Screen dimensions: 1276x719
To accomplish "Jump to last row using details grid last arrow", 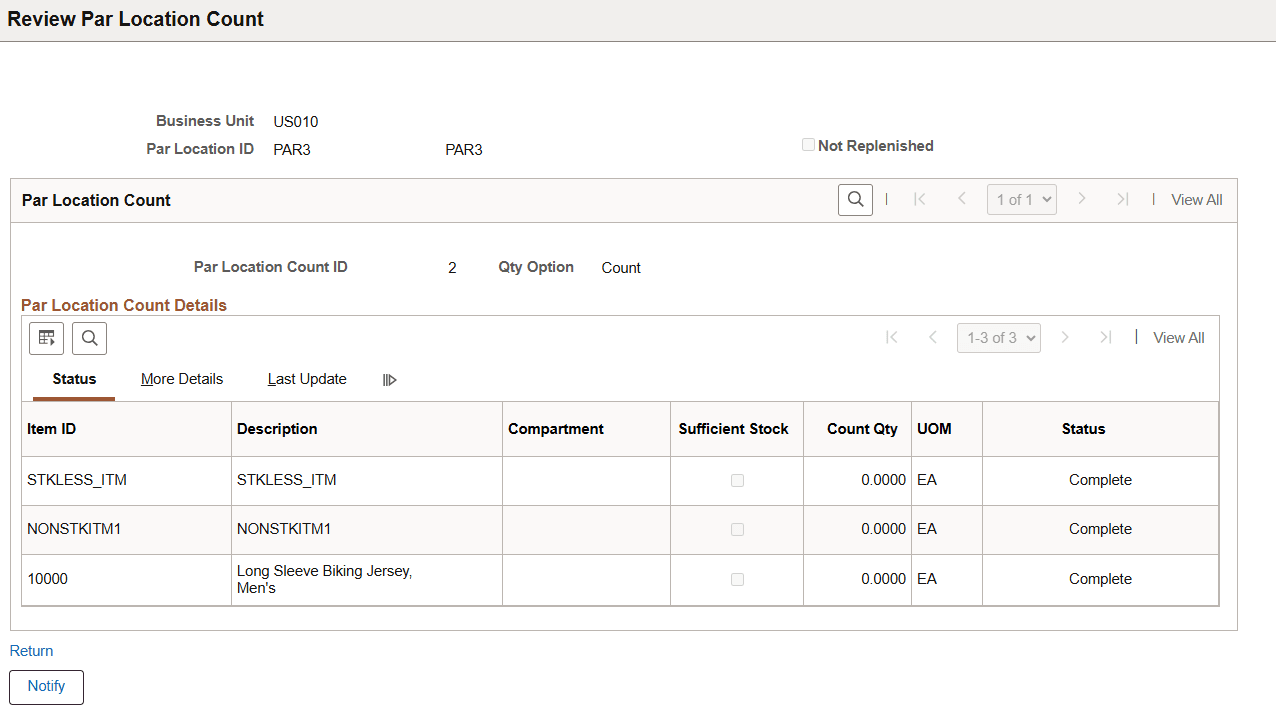I will click(x=1106, y=337).
